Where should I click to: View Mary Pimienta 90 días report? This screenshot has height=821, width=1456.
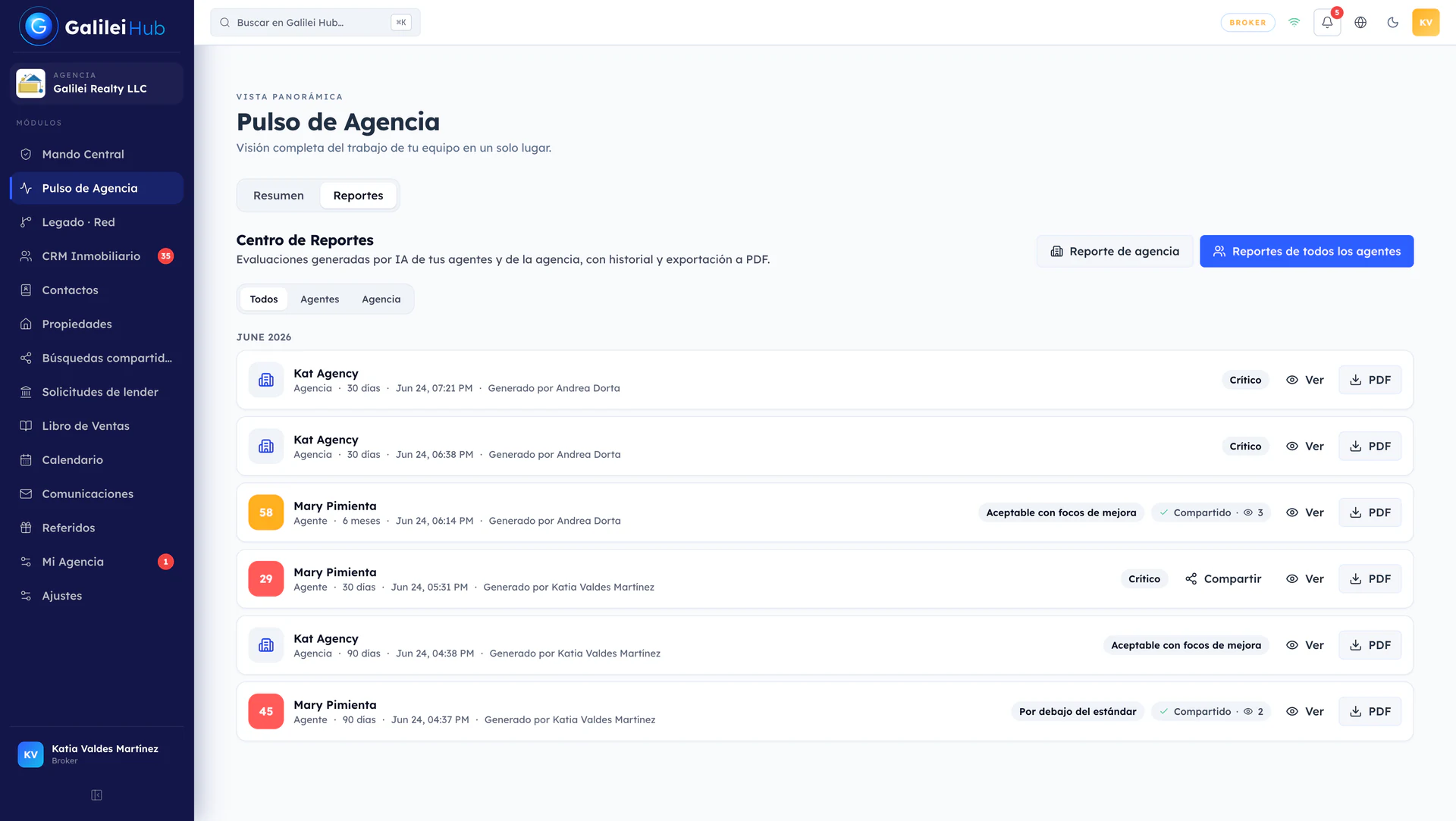pyautogui.click(x=1305, y=712)
